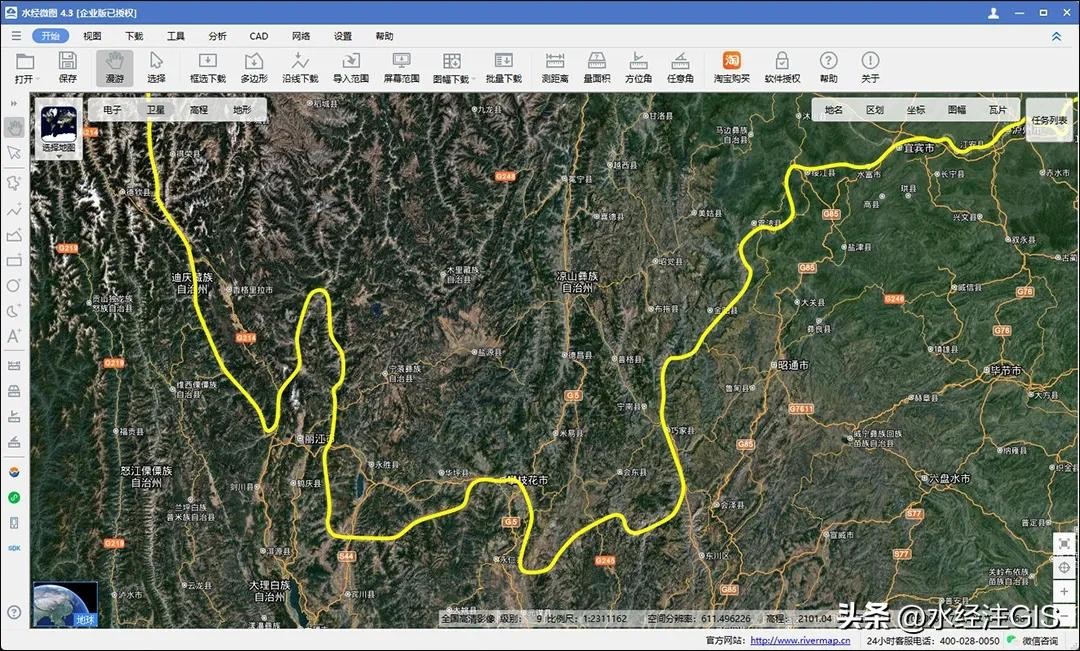
Task: Toggle the 区划 administrative boundaries overlay
Action: [874, 110]
